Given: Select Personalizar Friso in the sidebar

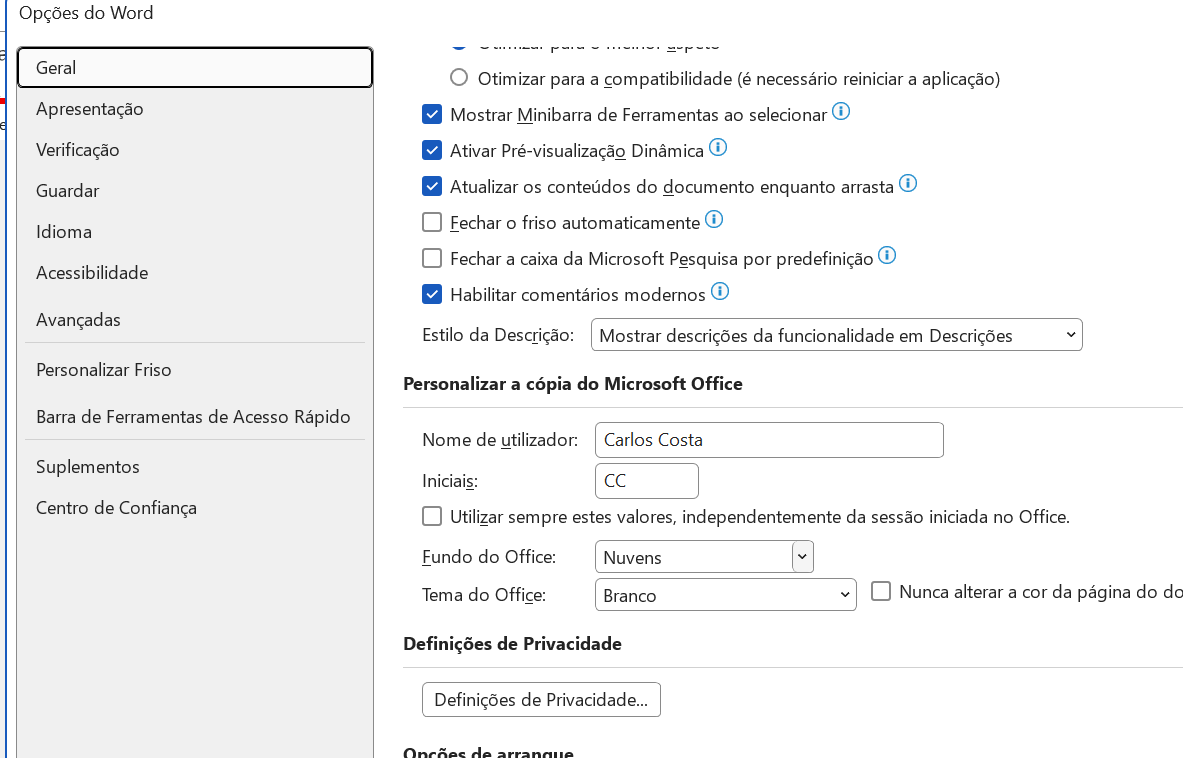Looking at the screenshot, I should pyautogui.click(x=104, y=369).
